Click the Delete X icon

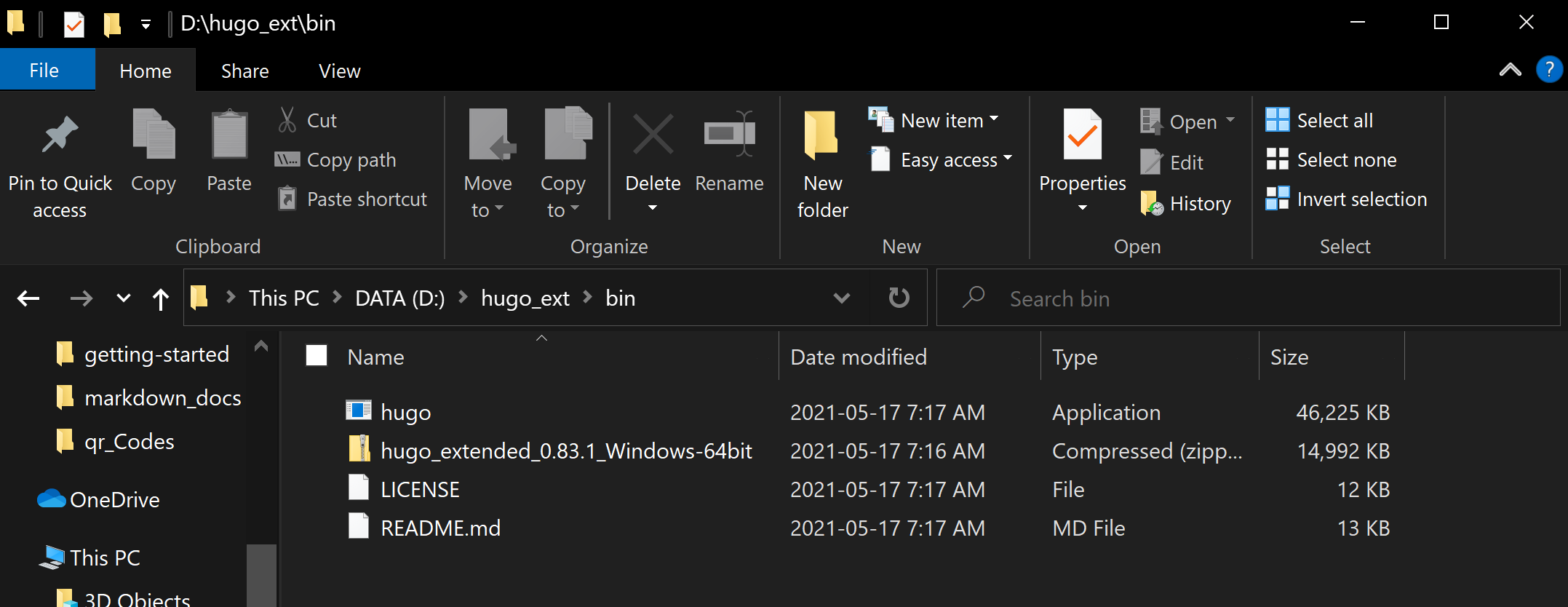tap(653, 135)
